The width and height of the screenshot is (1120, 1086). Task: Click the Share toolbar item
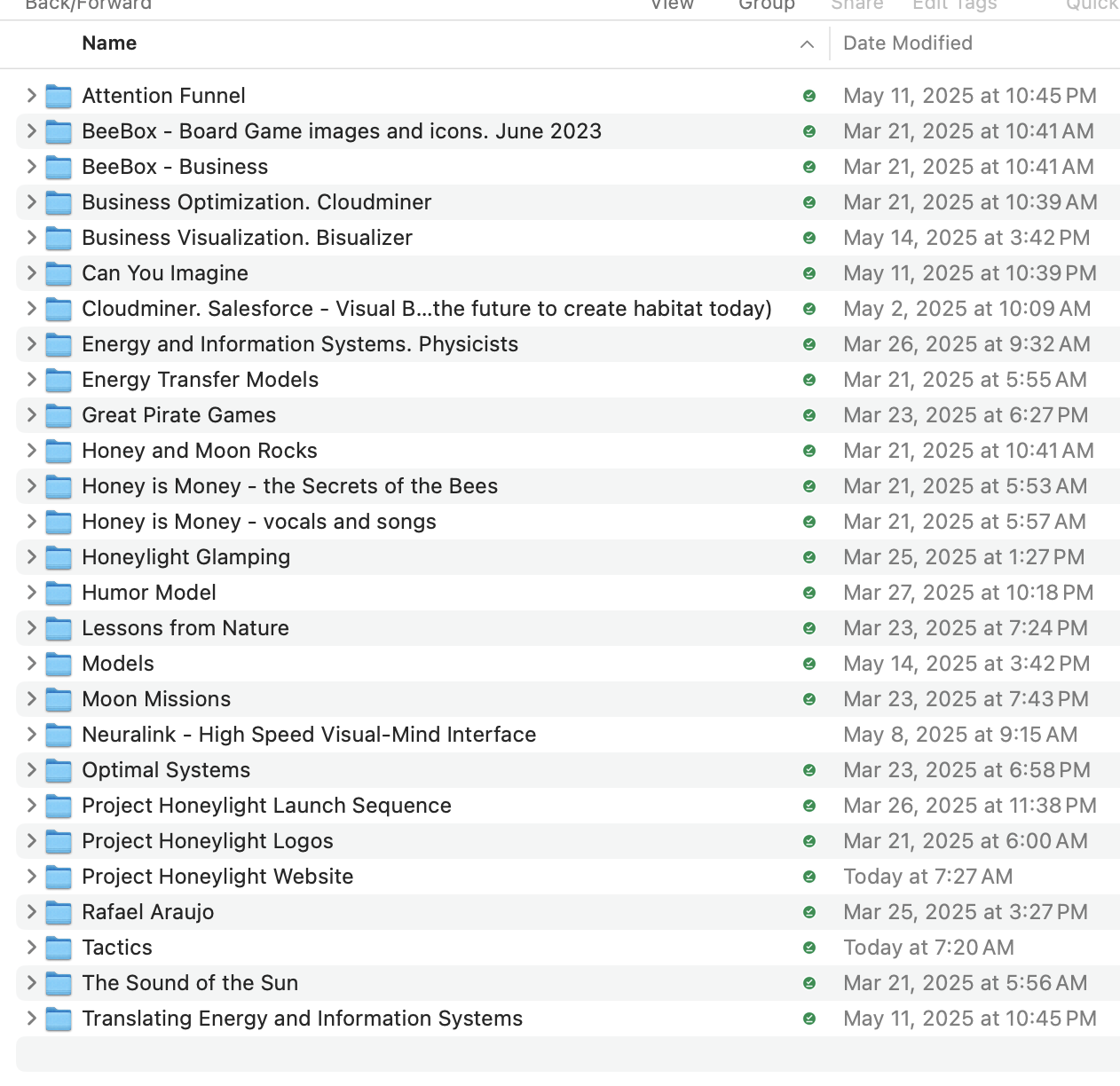point(857,5)
